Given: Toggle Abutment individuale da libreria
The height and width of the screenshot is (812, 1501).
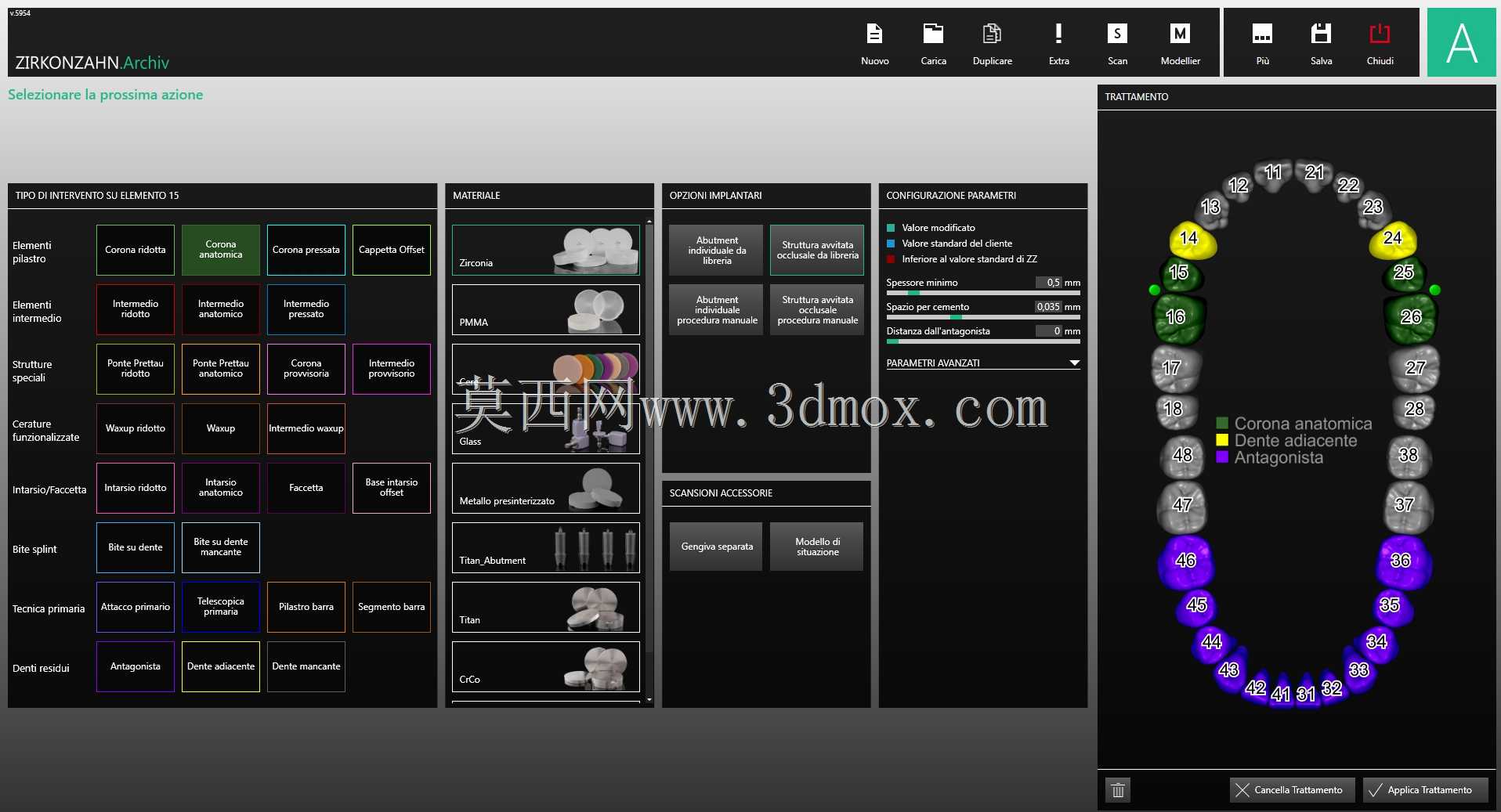Looking at the screenshot, I should tap(716, 250).
